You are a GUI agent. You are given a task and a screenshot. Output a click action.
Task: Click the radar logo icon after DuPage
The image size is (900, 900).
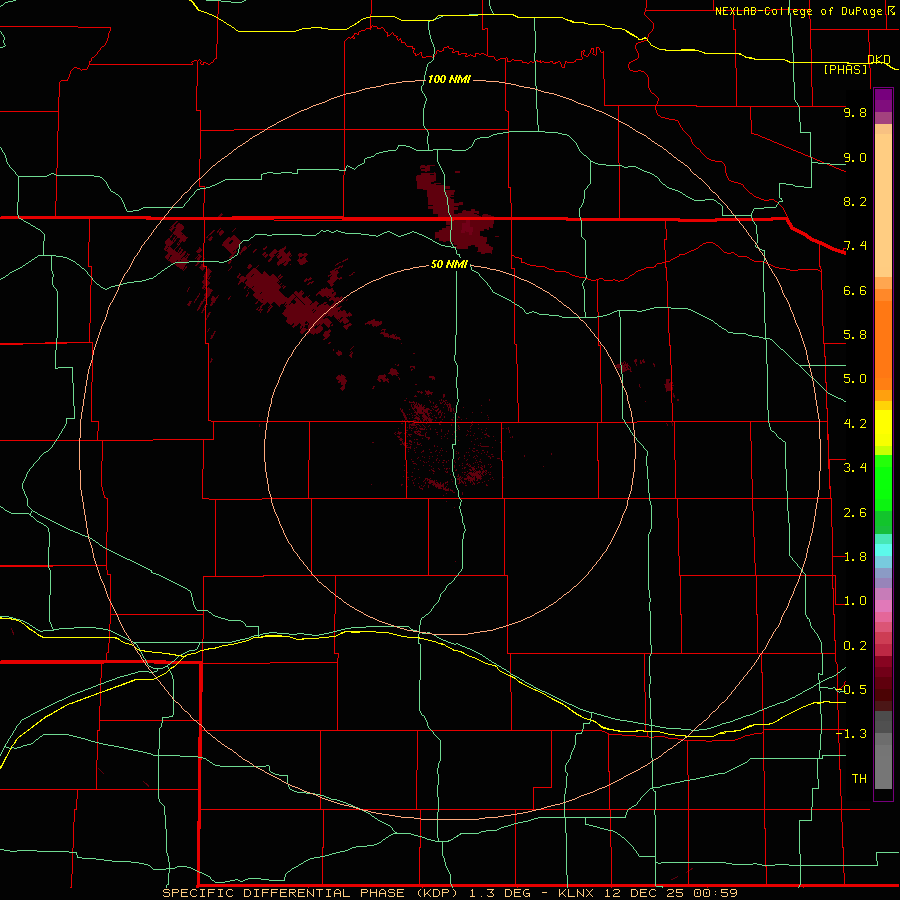coord(891,10)
